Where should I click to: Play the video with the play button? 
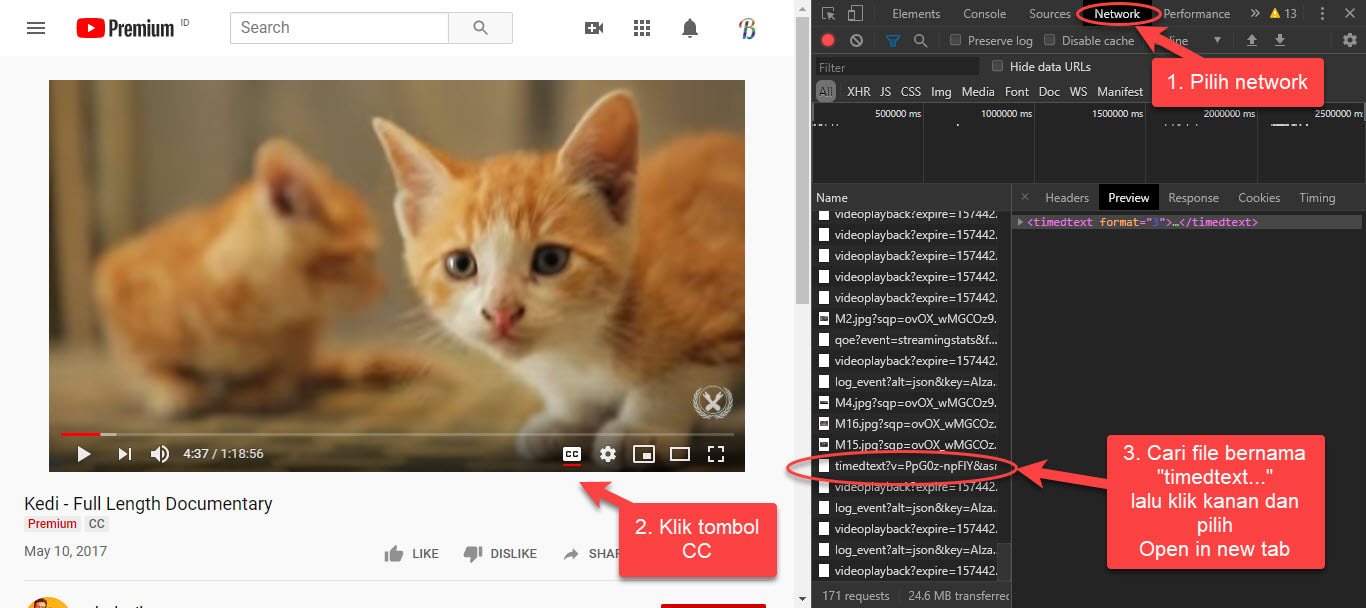(84, 454)
